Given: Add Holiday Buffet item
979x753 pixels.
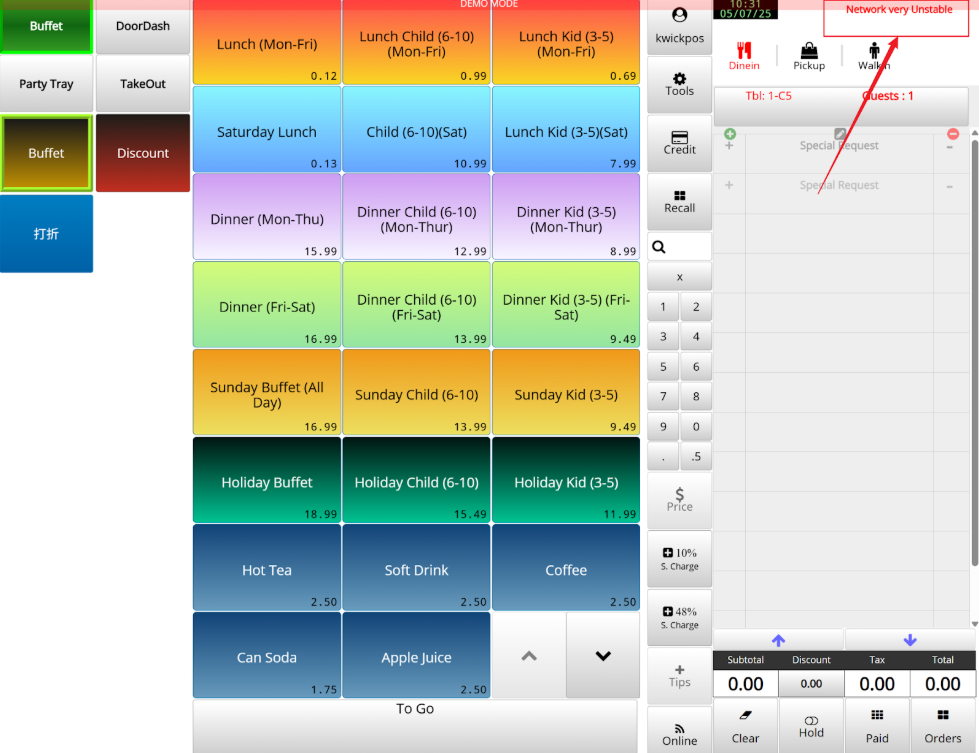Looking at the screenshot, I should click(267, 481).
